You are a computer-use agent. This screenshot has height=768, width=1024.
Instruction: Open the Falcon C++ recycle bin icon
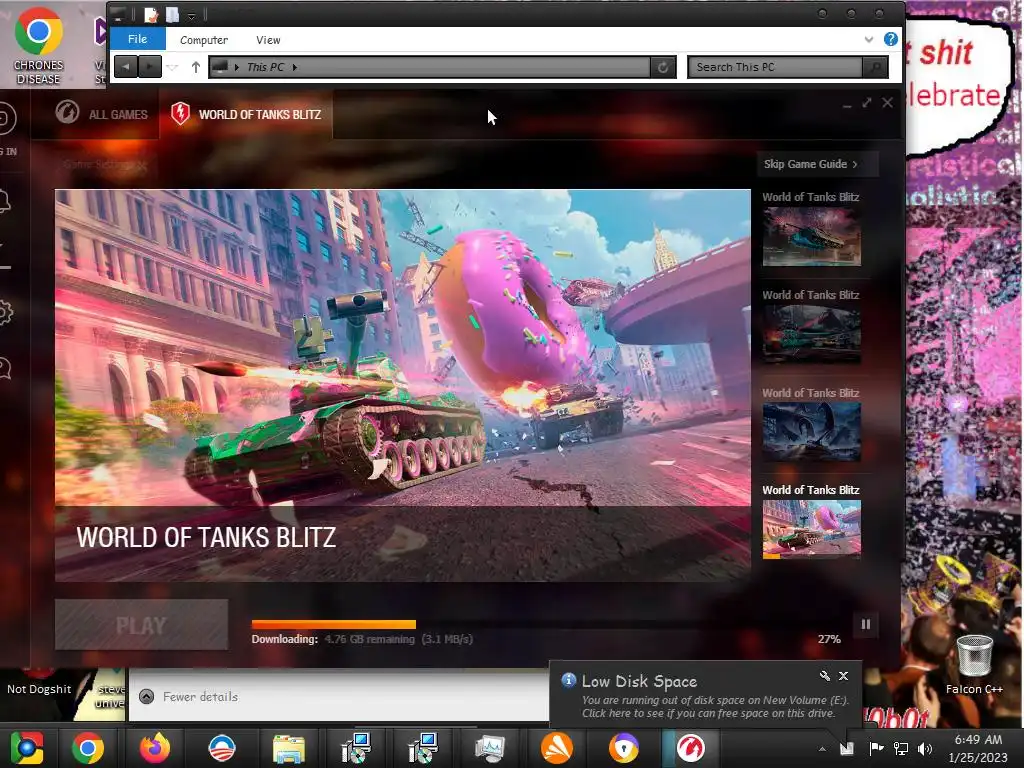click(974, 664)
